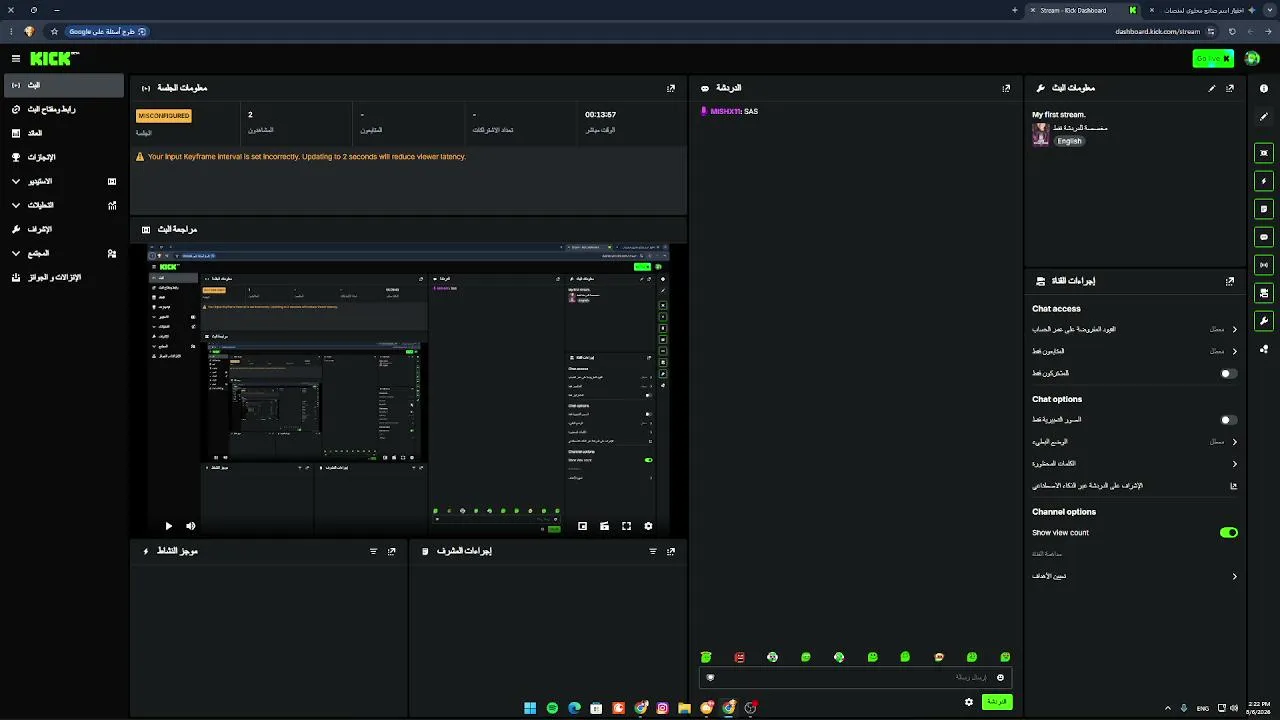This screenshot has width=1280, height=720.
Task: Toggle the الصور التعبيرية فقط switch
Action: click(x=1229, y=420)
